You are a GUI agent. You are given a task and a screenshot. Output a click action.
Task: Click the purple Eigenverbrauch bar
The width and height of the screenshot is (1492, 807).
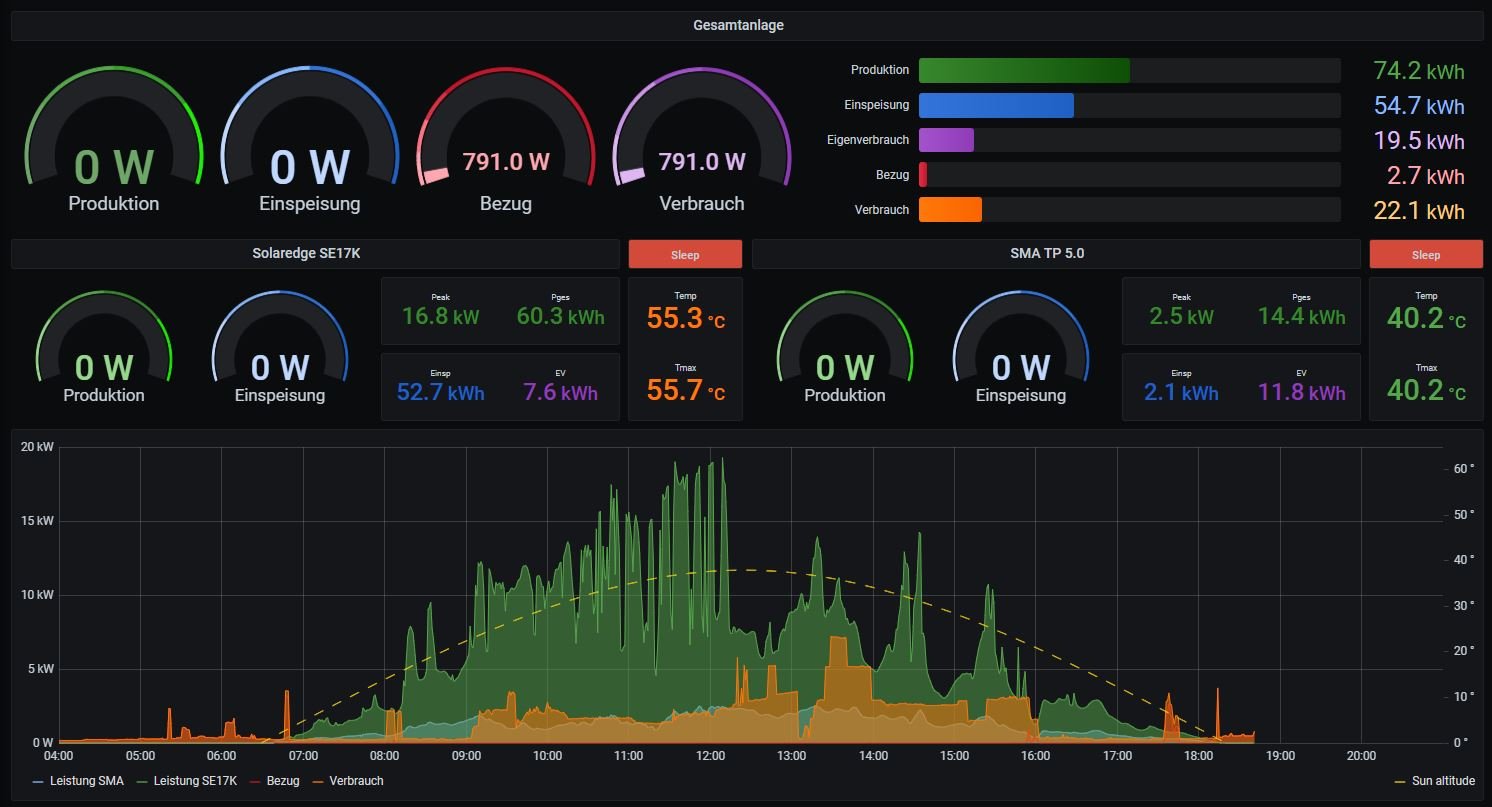tap(946, 140)
